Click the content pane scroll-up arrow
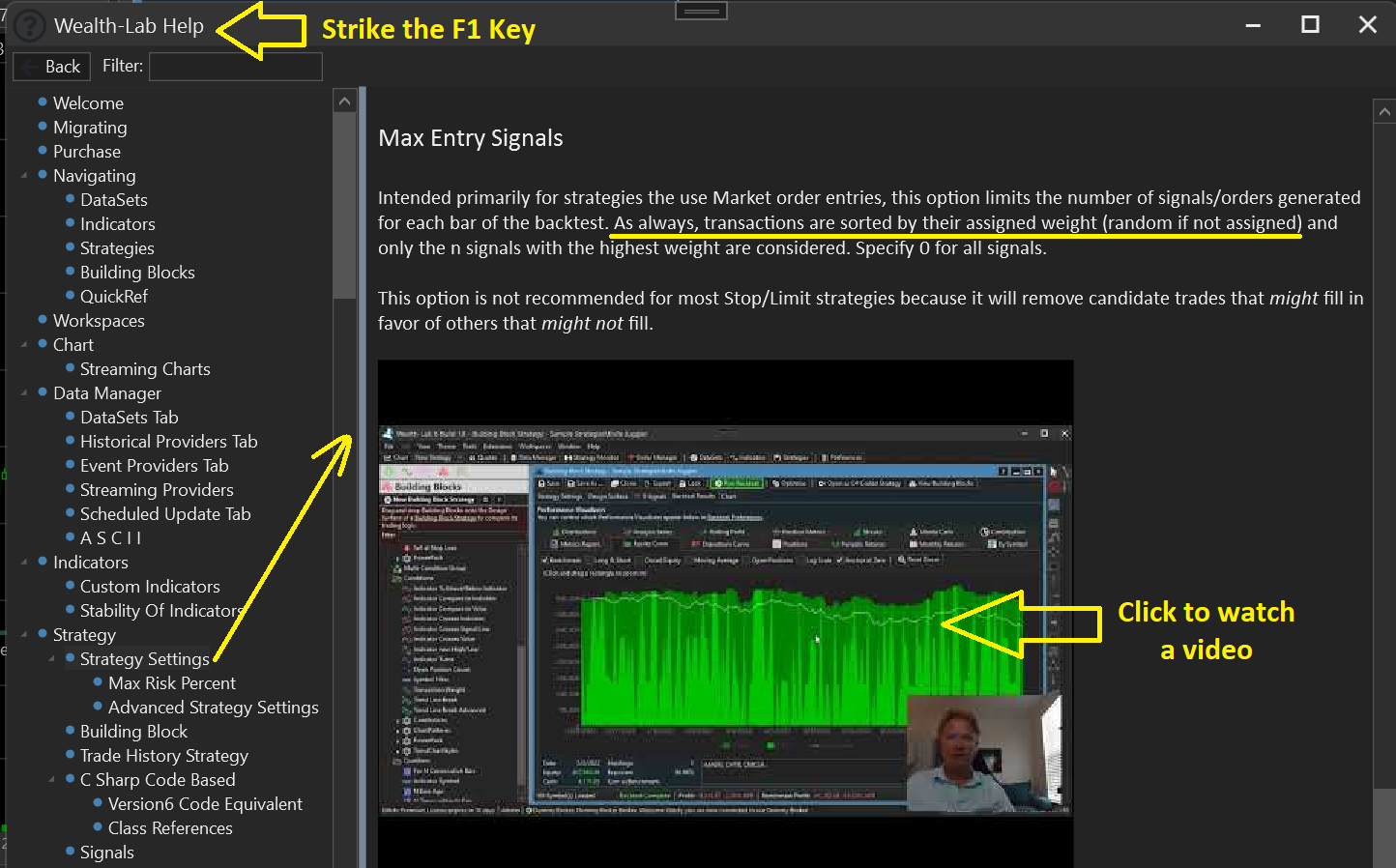 click(x=1384, y=111)
